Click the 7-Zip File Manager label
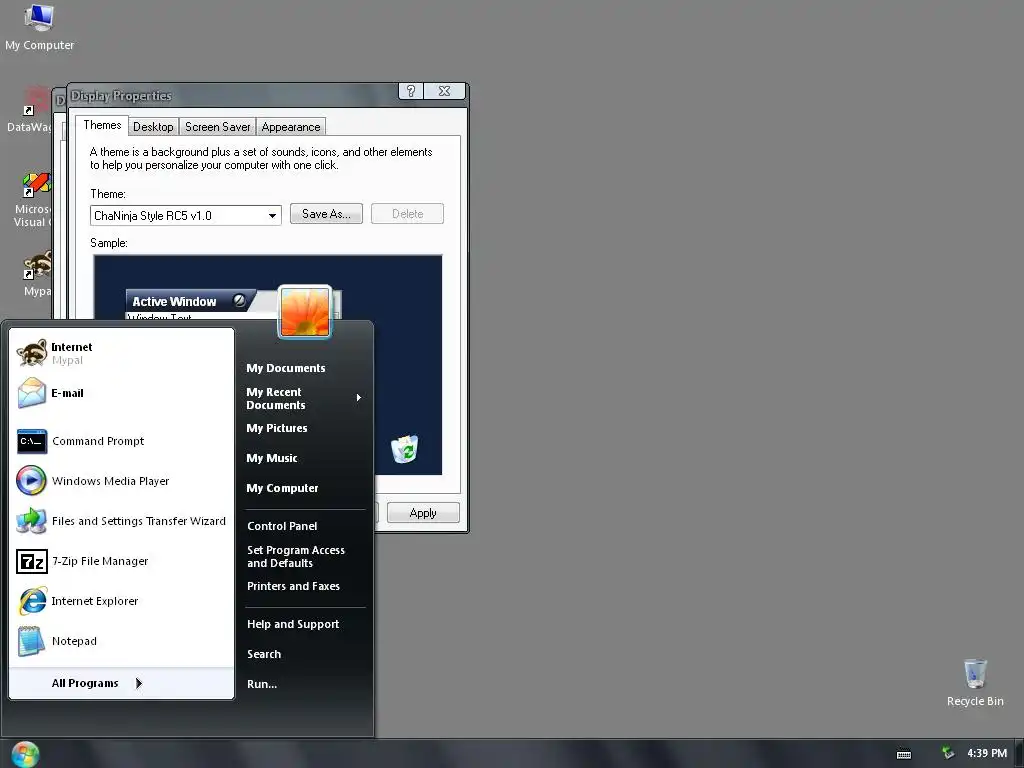1024x768 pixels. tap(100, 561)
